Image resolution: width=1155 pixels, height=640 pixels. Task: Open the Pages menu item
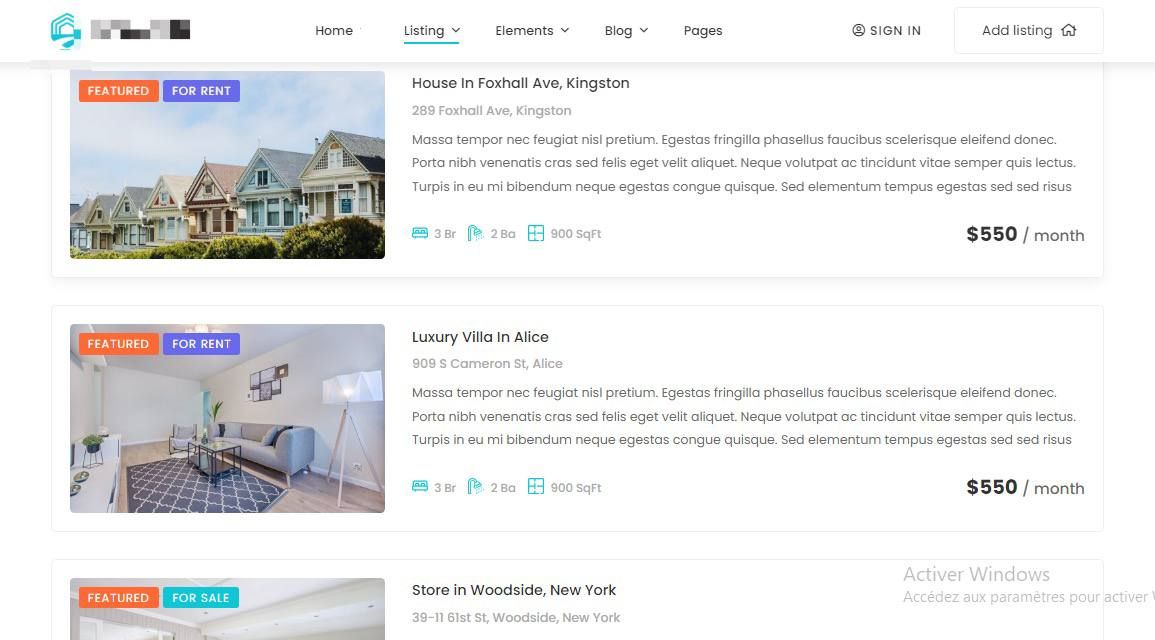pos(703,31)
